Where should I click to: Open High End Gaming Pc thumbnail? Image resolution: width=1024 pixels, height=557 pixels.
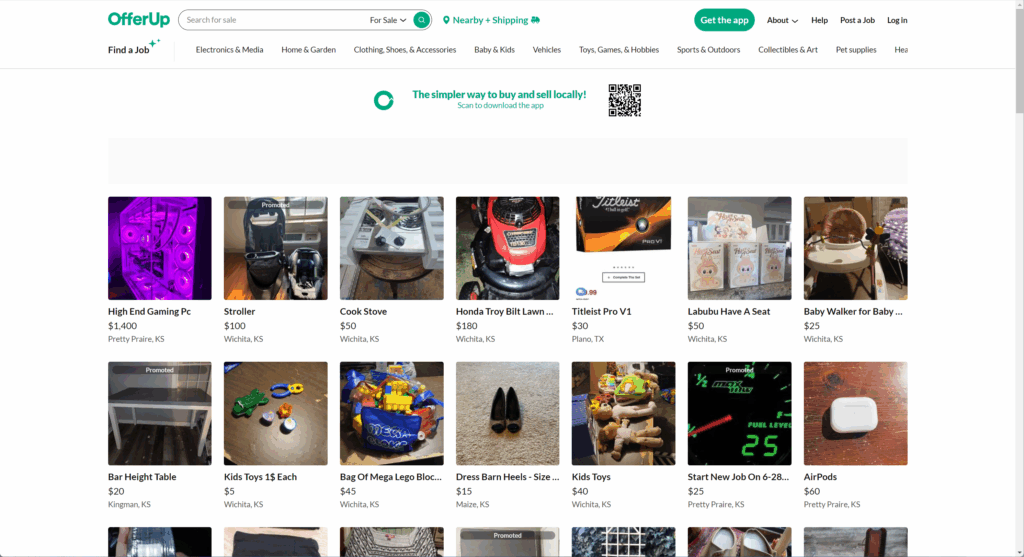pyautogui.click(x=159, y=248)
